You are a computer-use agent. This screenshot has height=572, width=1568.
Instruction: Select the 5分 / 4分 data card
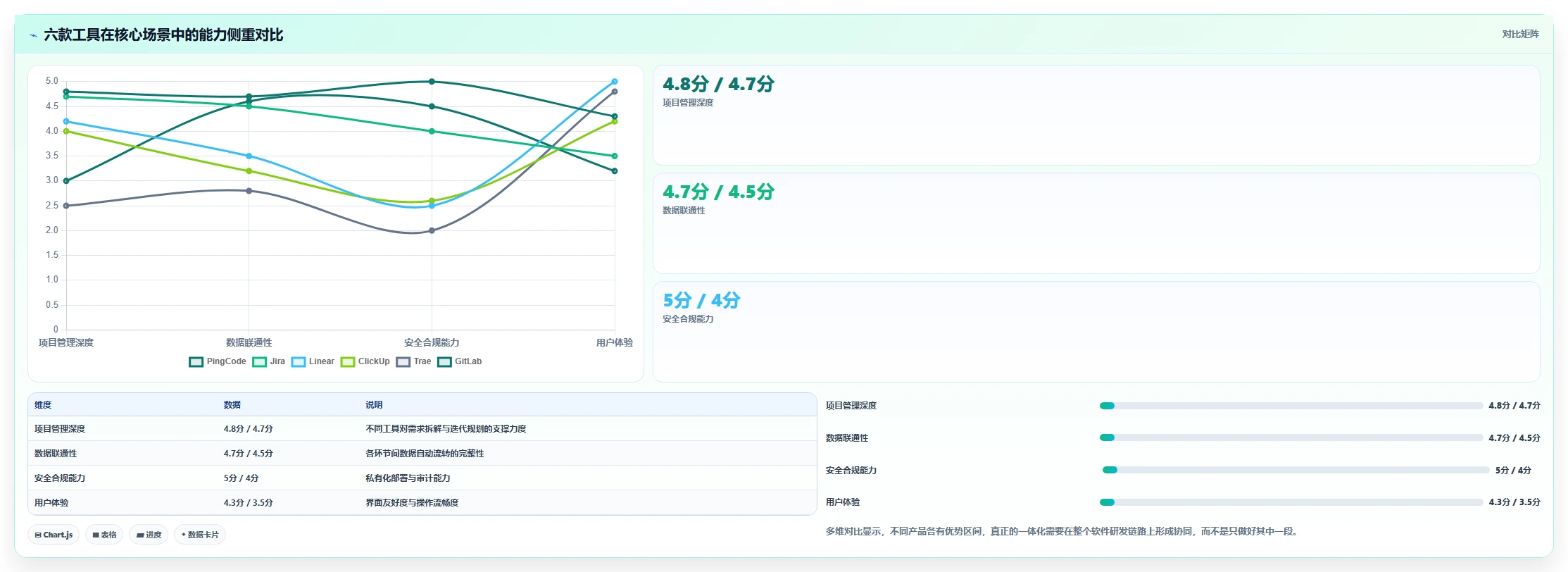[1096, 332]
